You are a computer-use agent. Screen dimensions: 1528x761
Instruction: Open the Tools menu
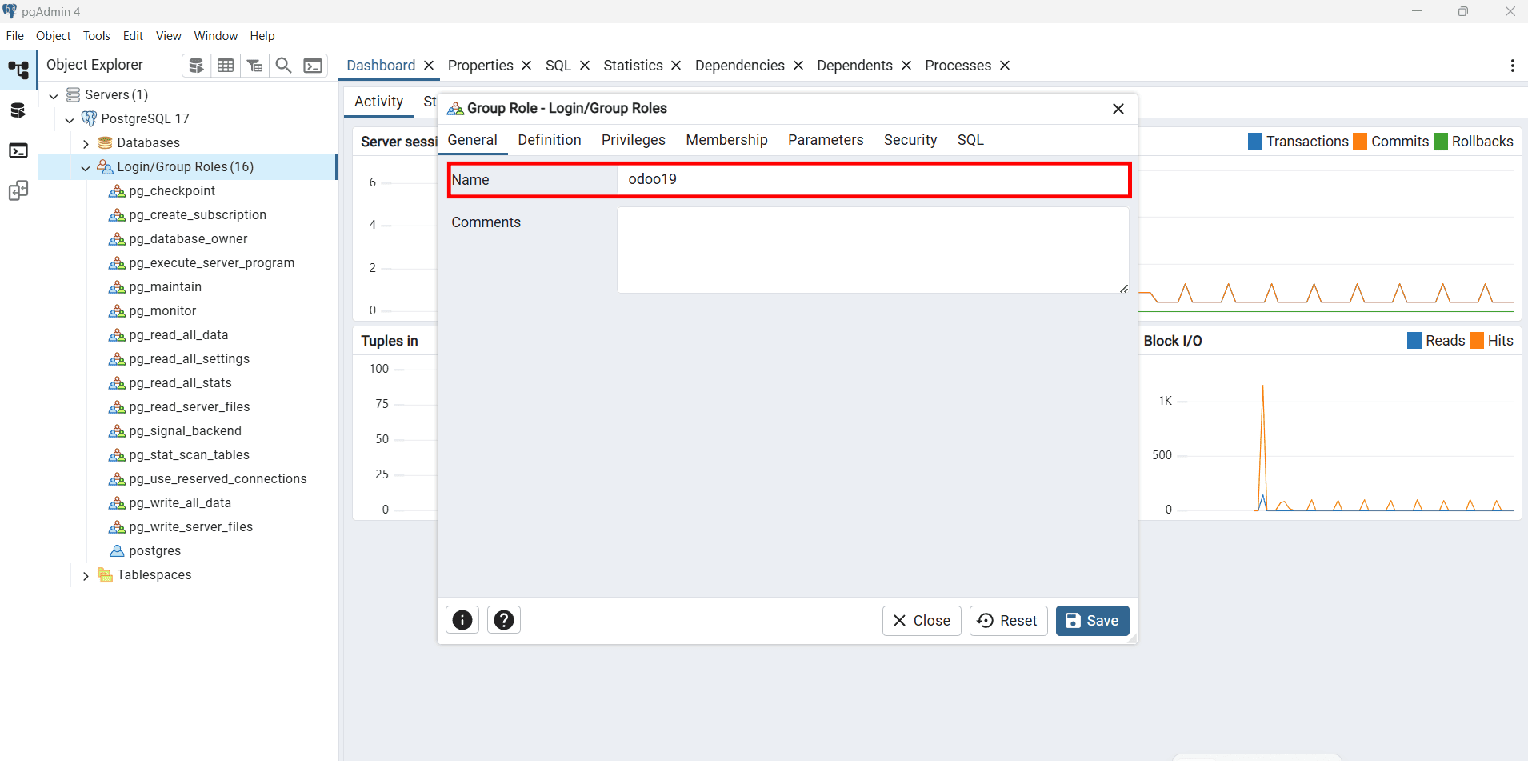[96, 35]
